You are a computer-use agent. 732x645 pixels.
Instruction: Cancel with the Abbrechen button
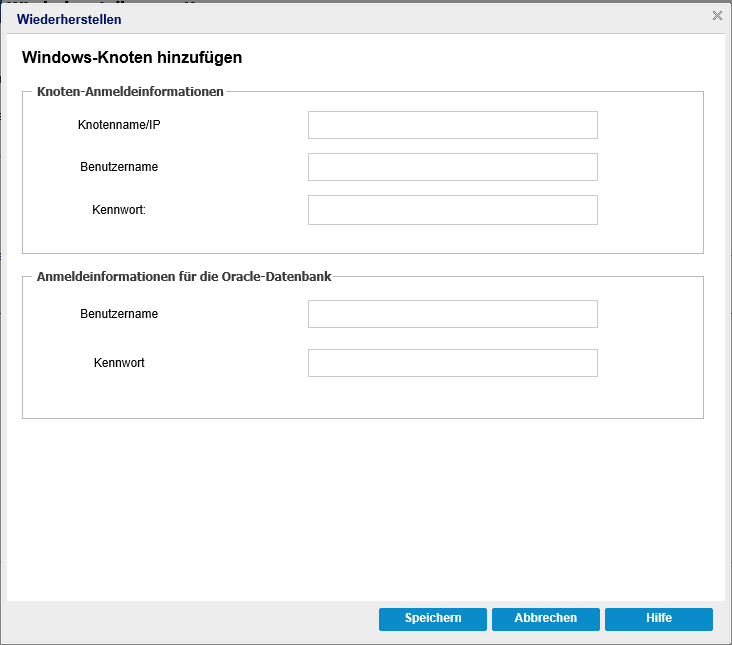click(546, 619)
